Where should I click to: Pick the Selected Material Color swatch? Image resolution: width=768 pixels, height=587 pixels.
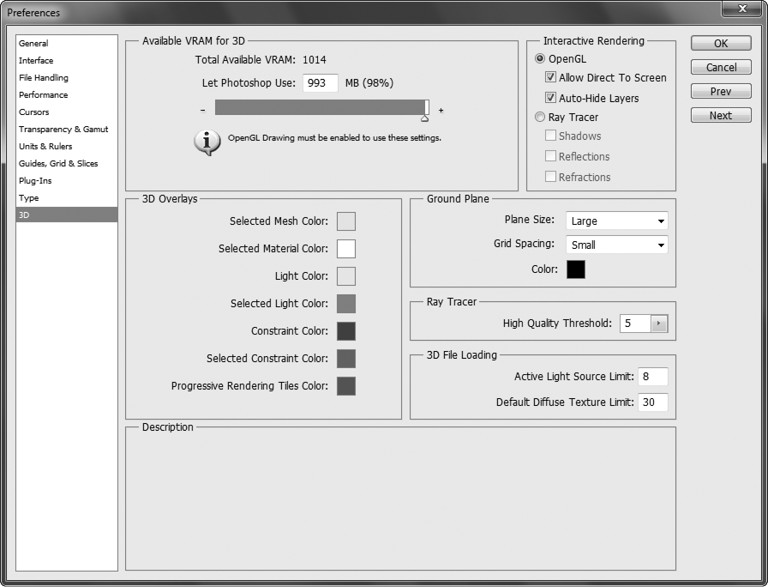point(346,249)
